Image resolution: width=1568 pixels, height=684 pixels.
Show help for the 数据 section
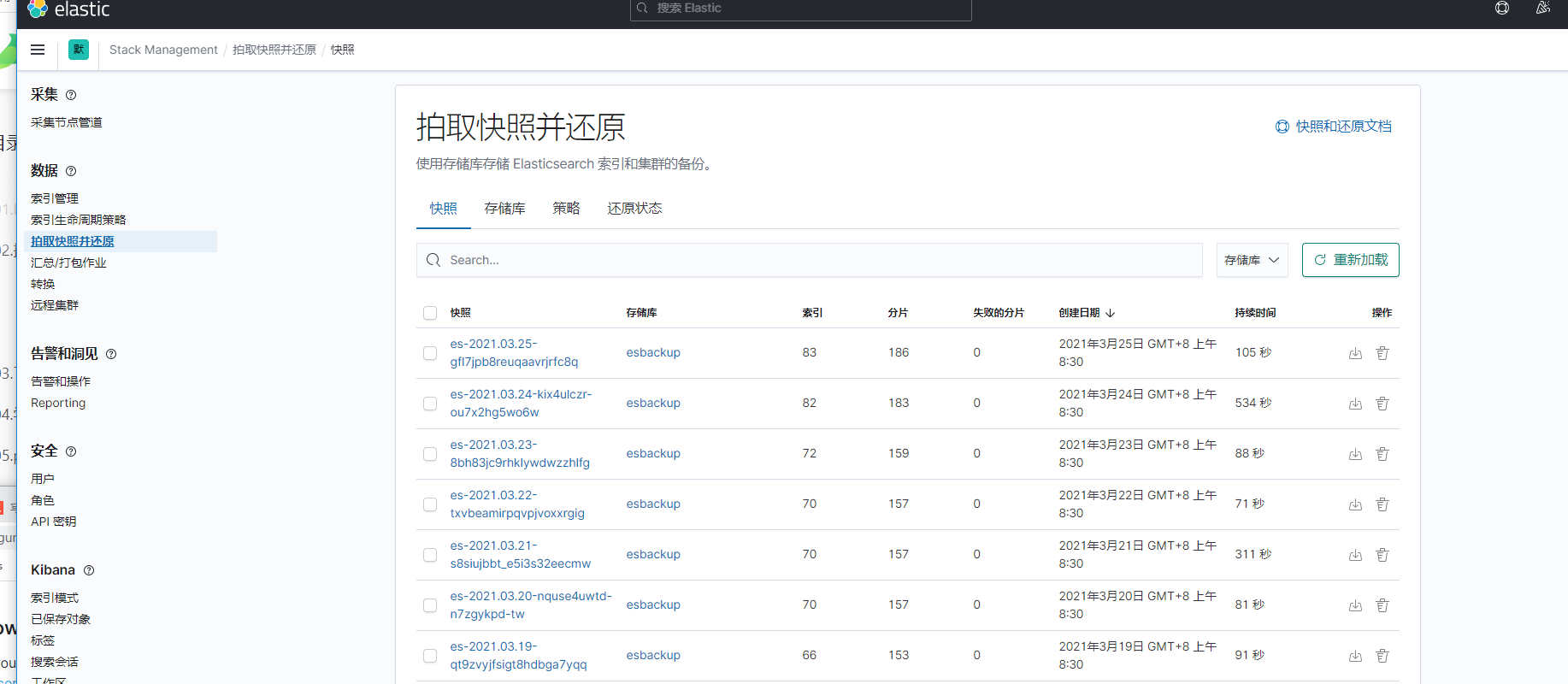(71, 171)
